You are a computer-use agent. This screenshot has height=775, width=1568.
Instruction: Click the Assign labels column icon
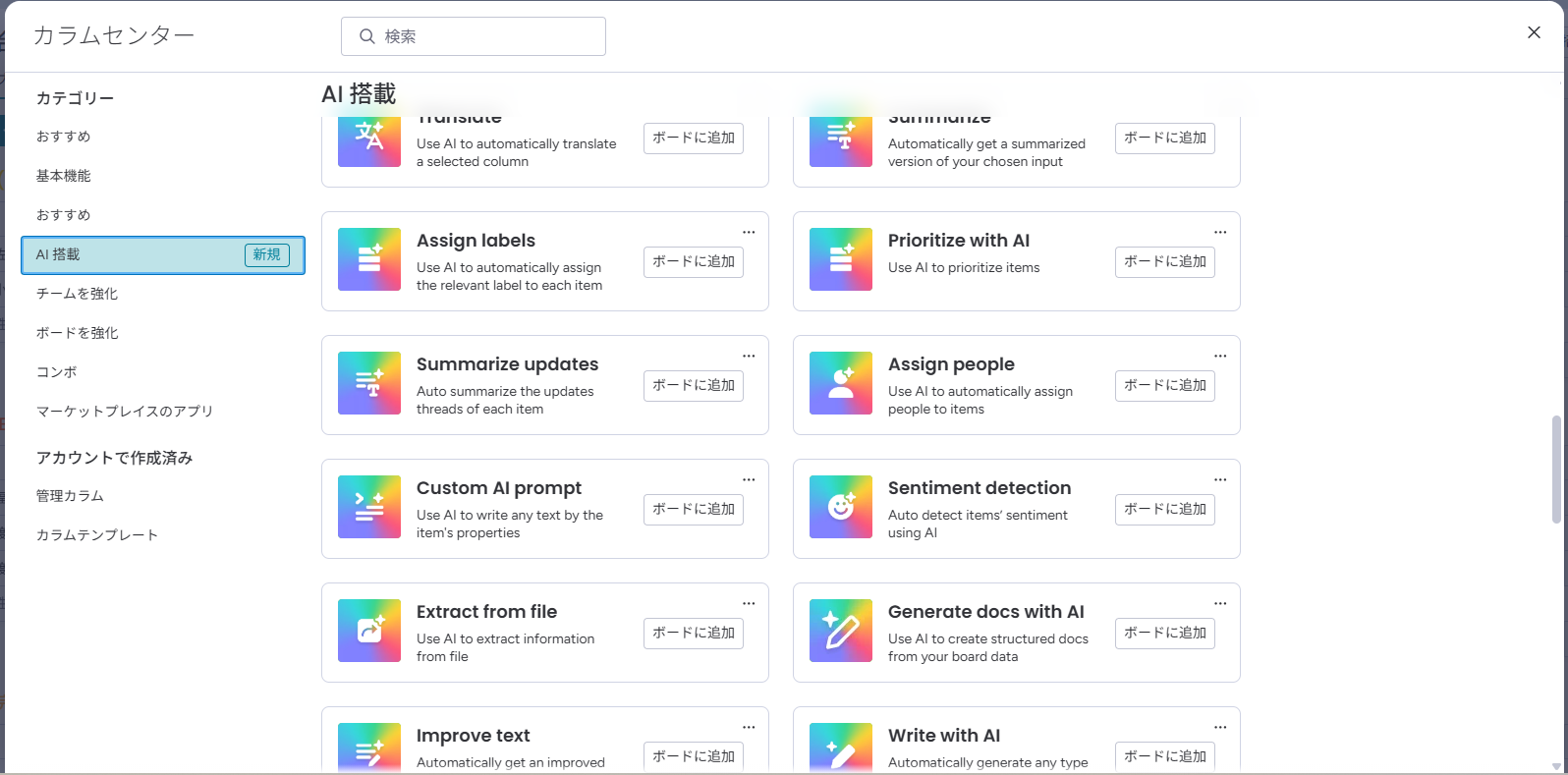[x=369, y=259]
